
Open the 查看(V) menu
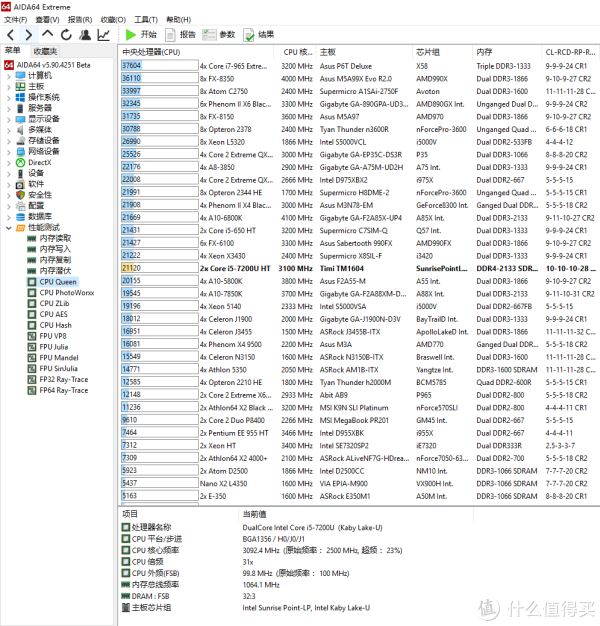click(x=47, y=20)
